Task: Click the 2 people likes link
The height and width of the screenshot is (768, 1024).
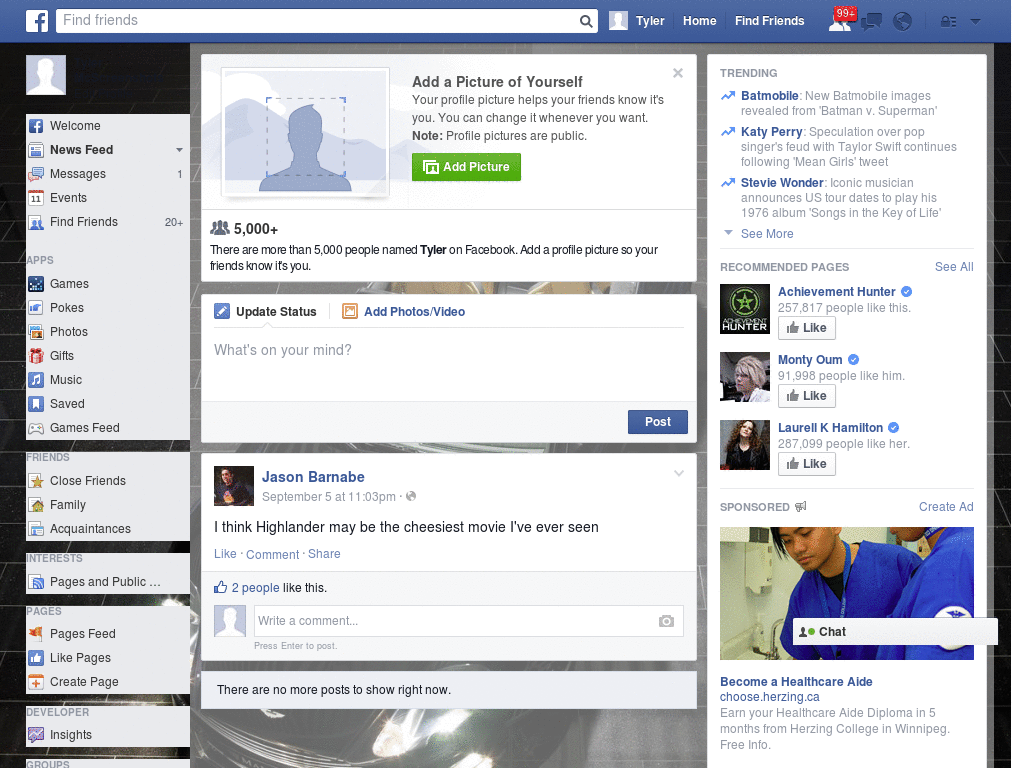Action: [255, 588]
